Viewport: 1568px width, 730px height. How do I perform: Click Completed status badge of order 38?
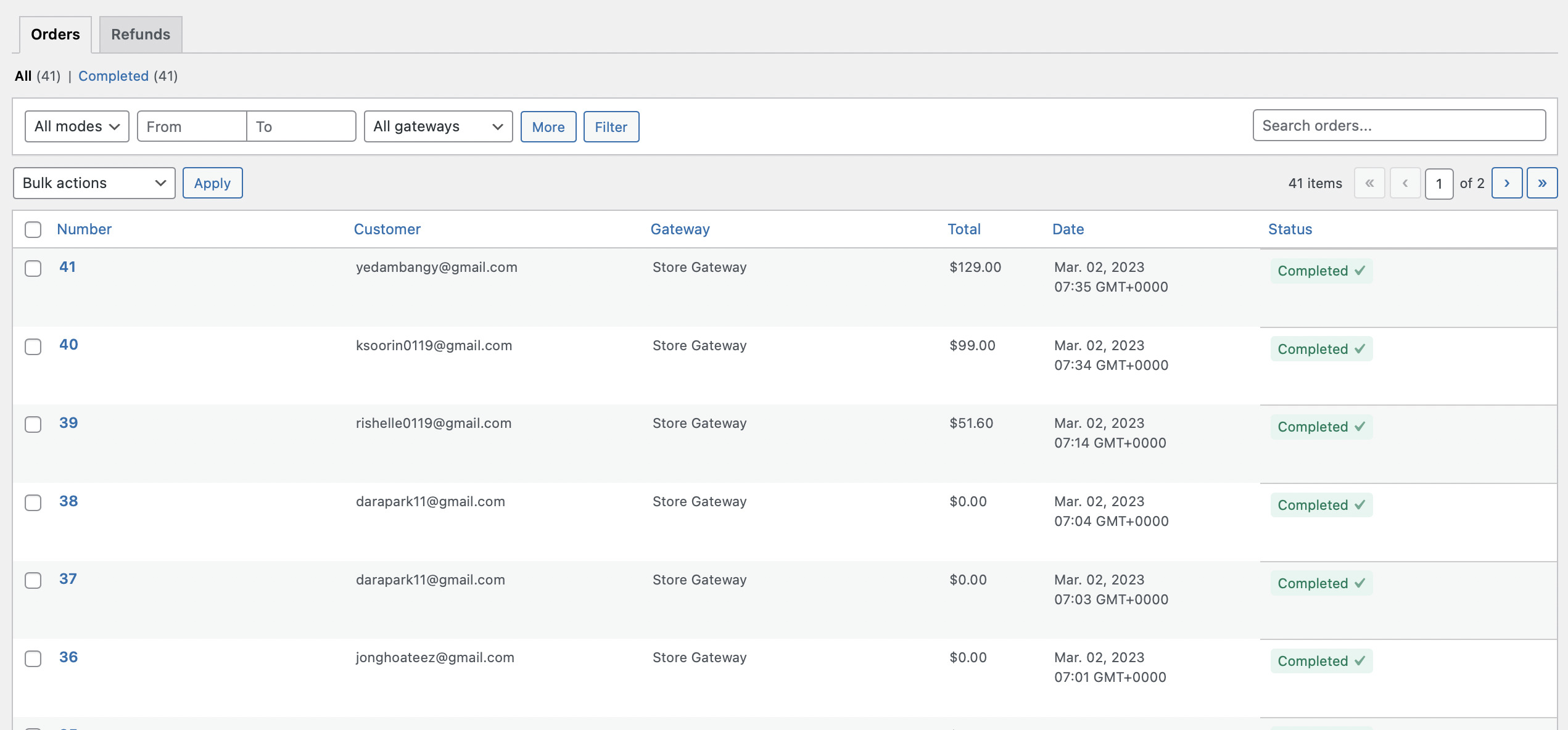click(x=1321, y=505)
